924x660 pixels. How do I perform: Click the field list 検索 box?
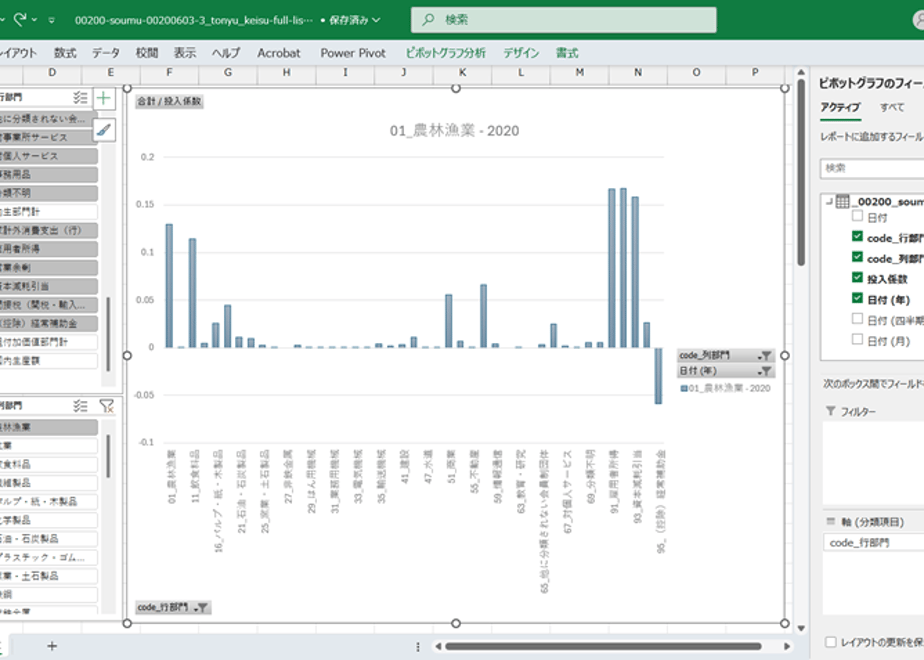coord(872,169)
